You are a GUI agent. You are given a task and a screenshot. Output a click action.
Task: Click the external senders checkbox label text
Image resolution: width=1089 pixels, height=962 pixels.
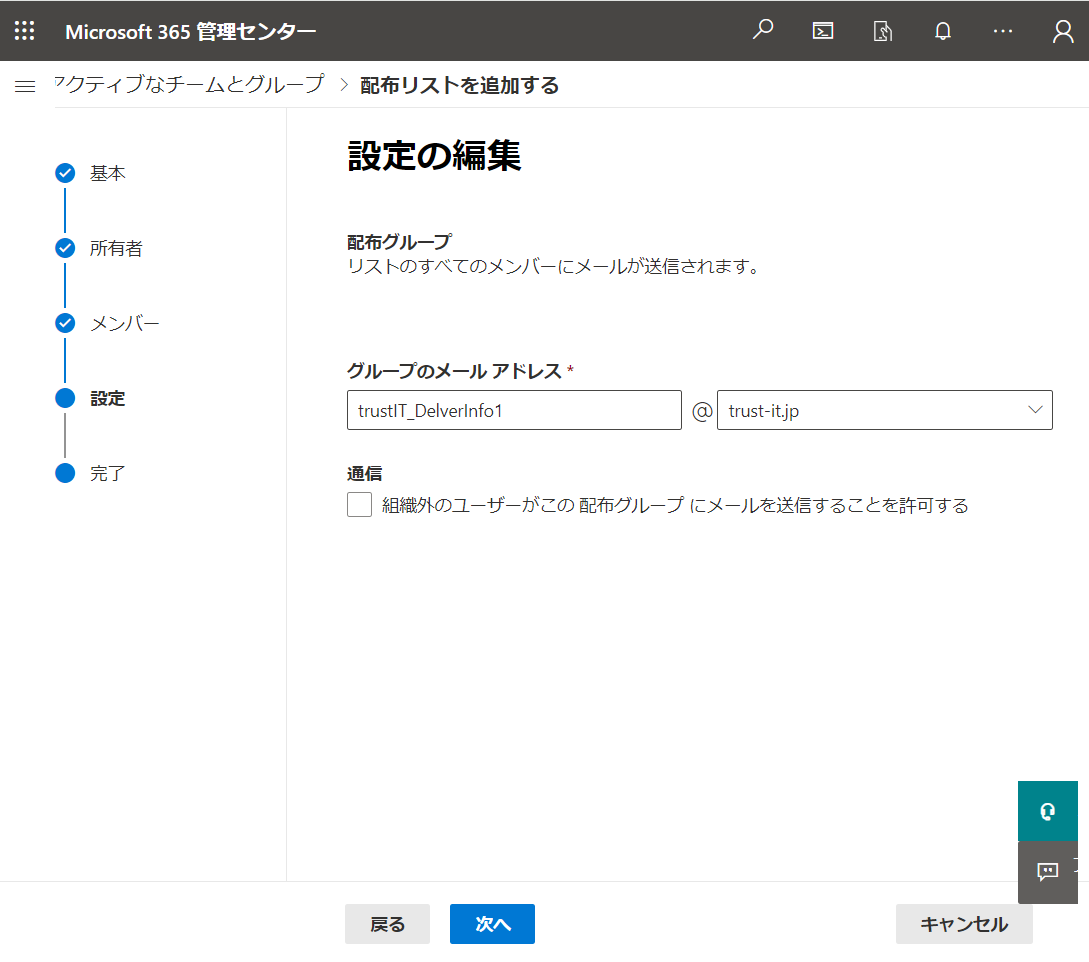pyautogui.click(x=675, y=505)
